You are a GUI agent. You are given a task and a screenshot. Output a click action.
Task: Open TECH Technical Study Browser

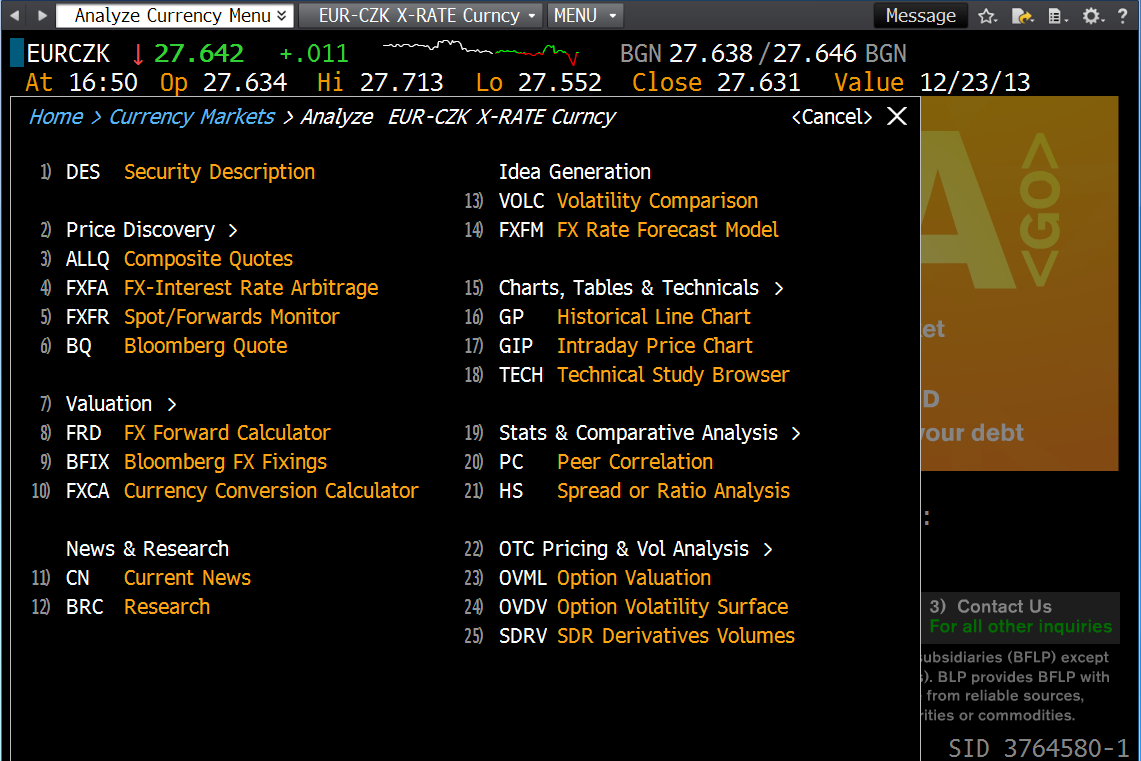627,375
